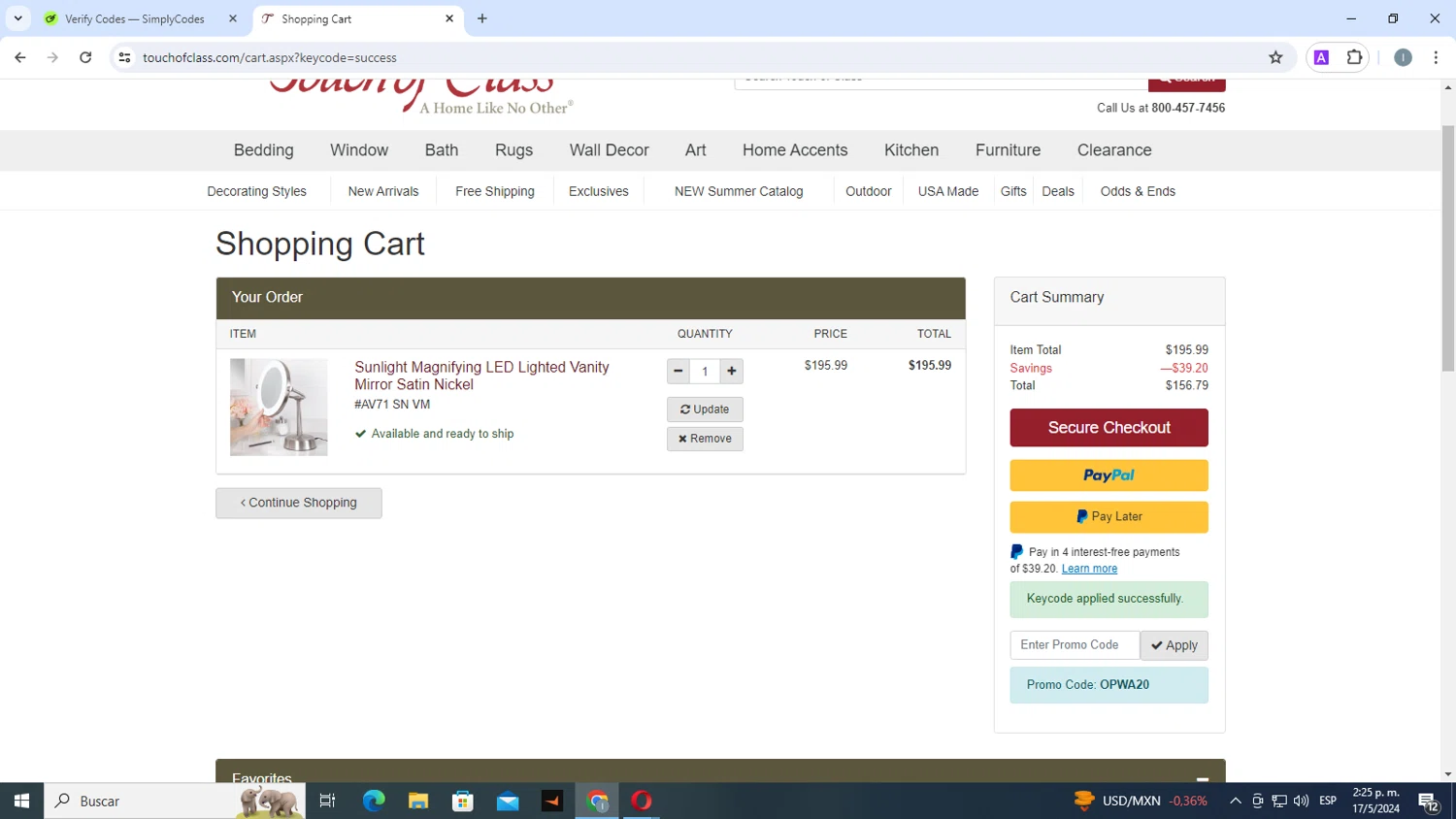1456x819 pixels.
Task: Open a new browser tab
Action: click(482, 18)
